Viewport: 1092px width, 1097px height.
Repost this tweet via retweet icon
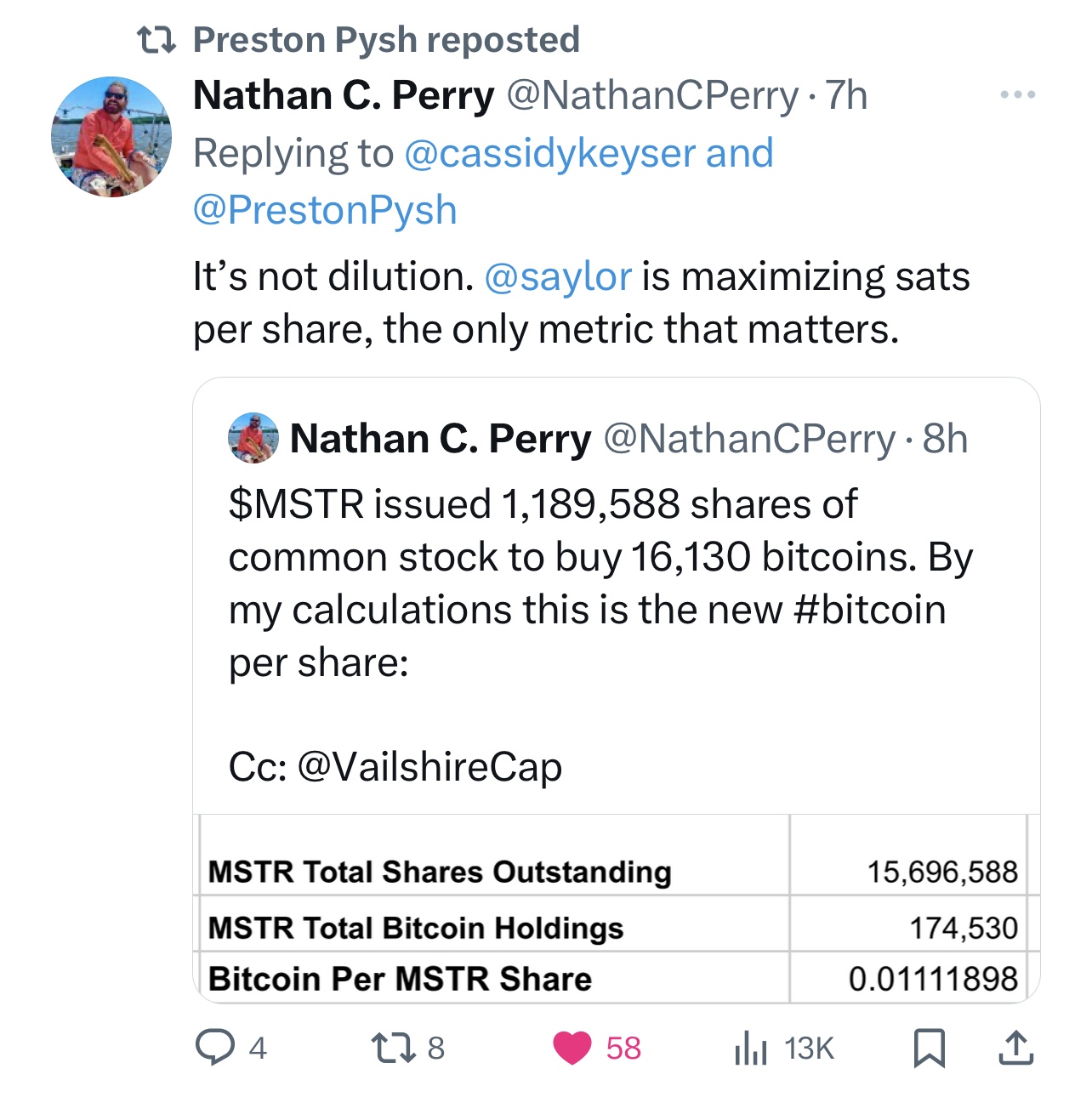coord(395,1048)
